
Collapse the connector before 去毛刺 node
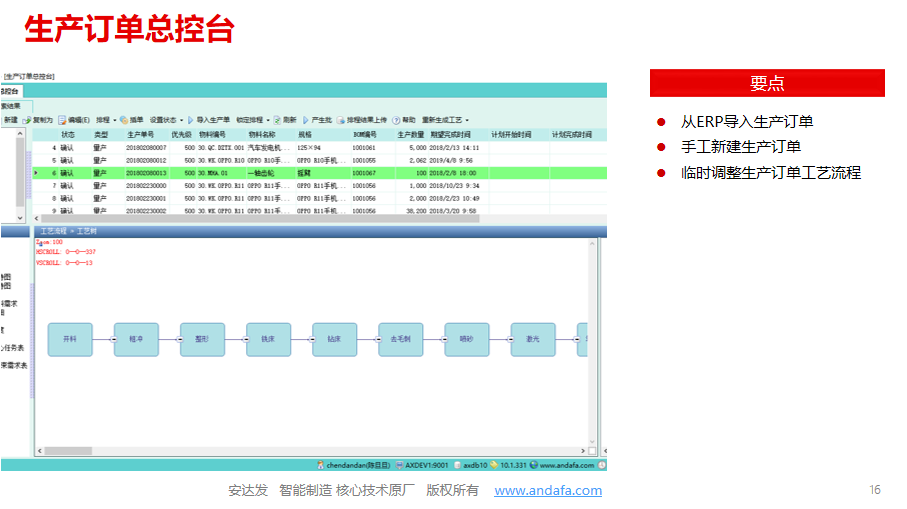tap(378, 340)
